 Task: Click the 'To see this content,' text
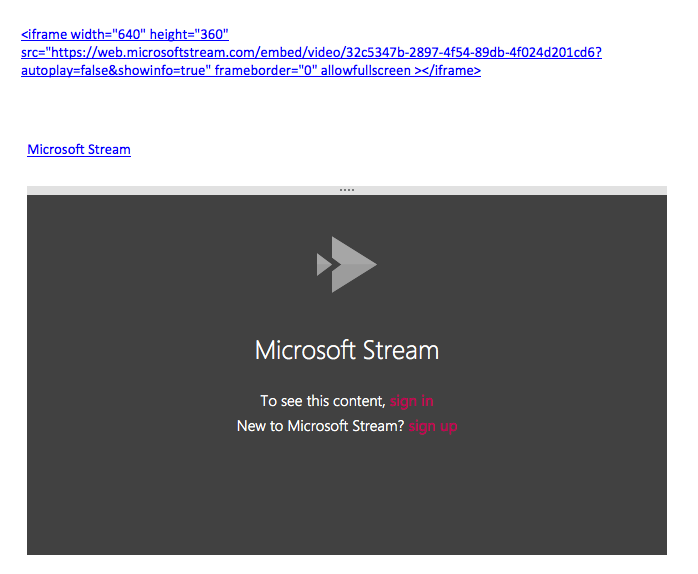[323, 401]
